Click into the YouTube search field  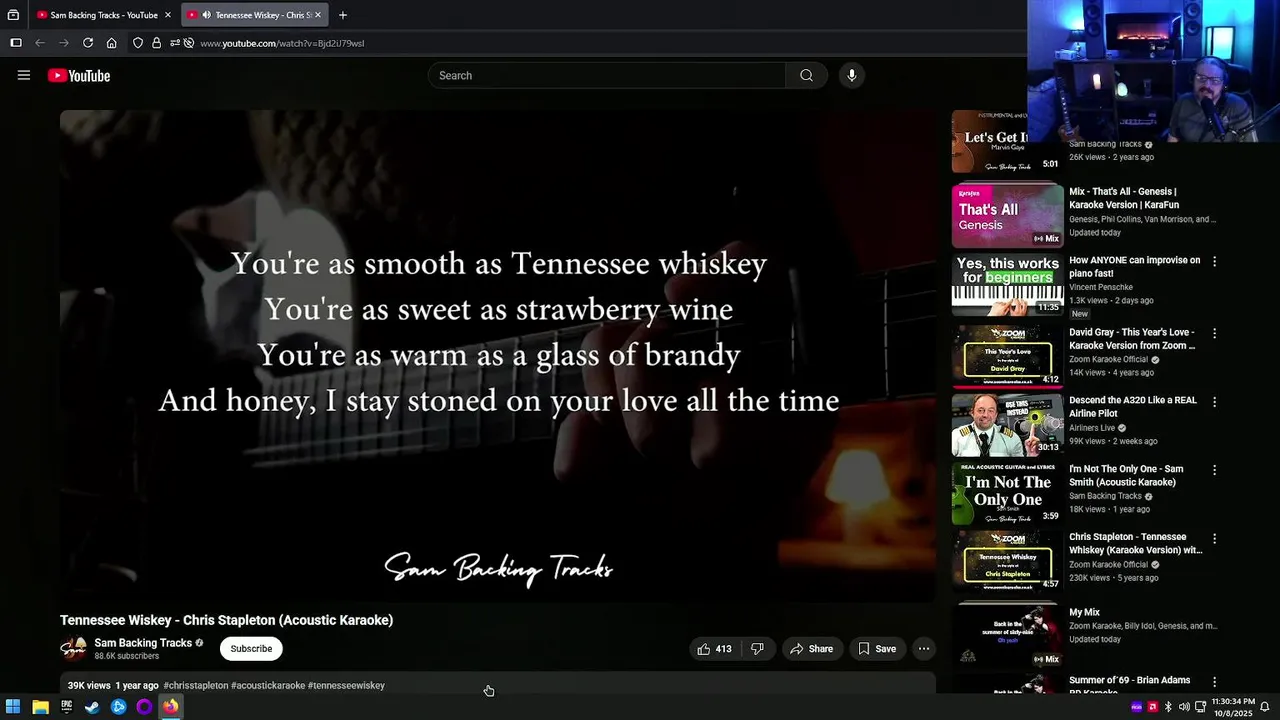tap(607, 75)
